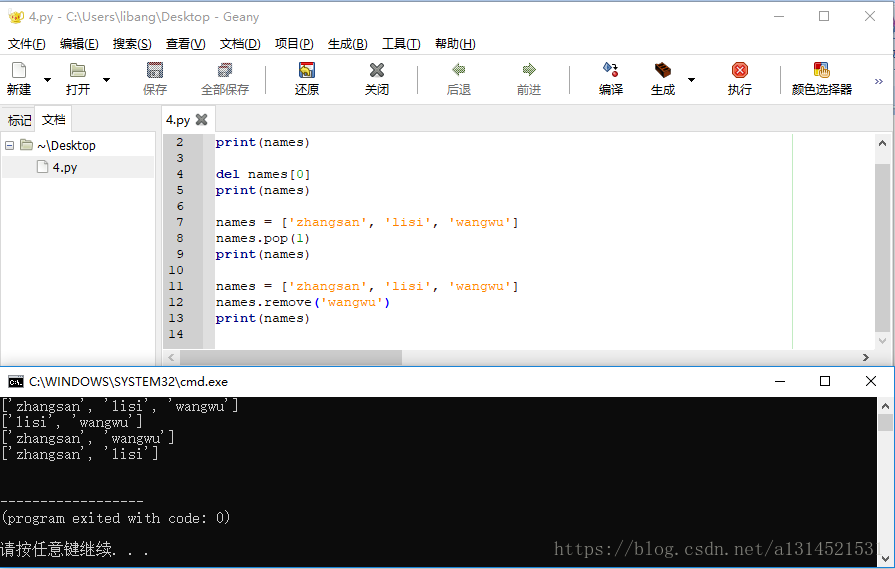Click the editor horizontal scroll left arrow
895x569 pixels.
coord(171,357)
